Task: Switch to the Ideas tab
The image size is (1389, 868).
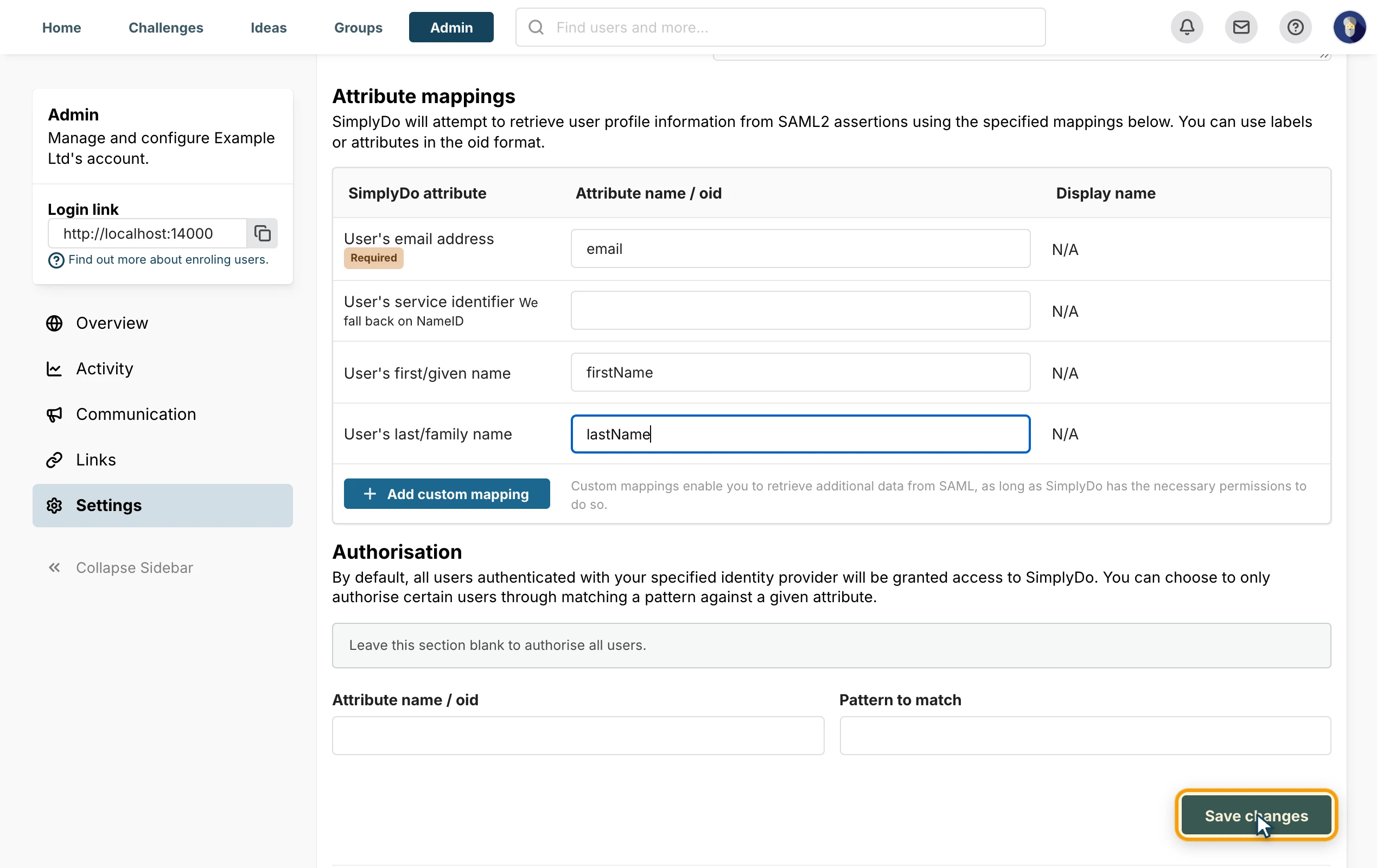Action: [268, 27]
